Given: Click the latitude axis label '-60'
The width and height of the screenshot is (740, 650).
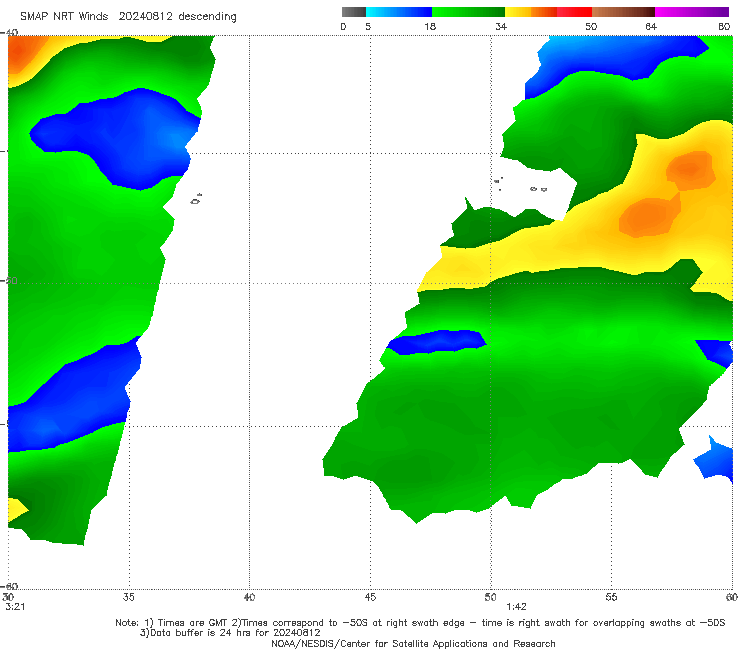Looking at the screenshot, I should click(x=10, y=586).
